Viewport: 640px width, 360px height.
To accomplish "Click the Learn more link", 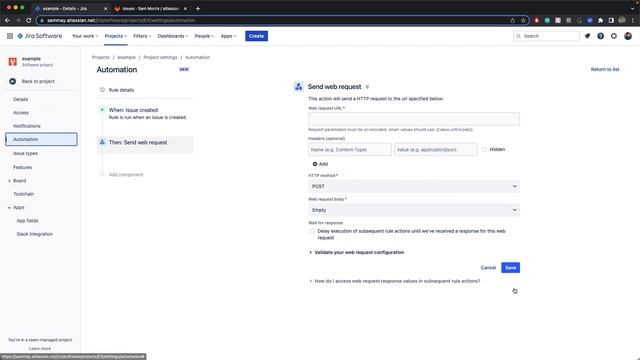I will (40, 349).
